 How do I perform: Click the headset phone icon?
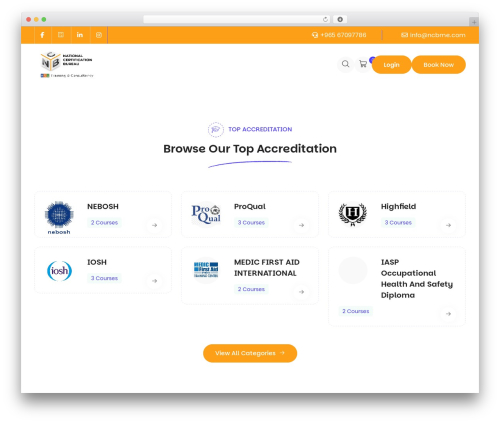315,35
